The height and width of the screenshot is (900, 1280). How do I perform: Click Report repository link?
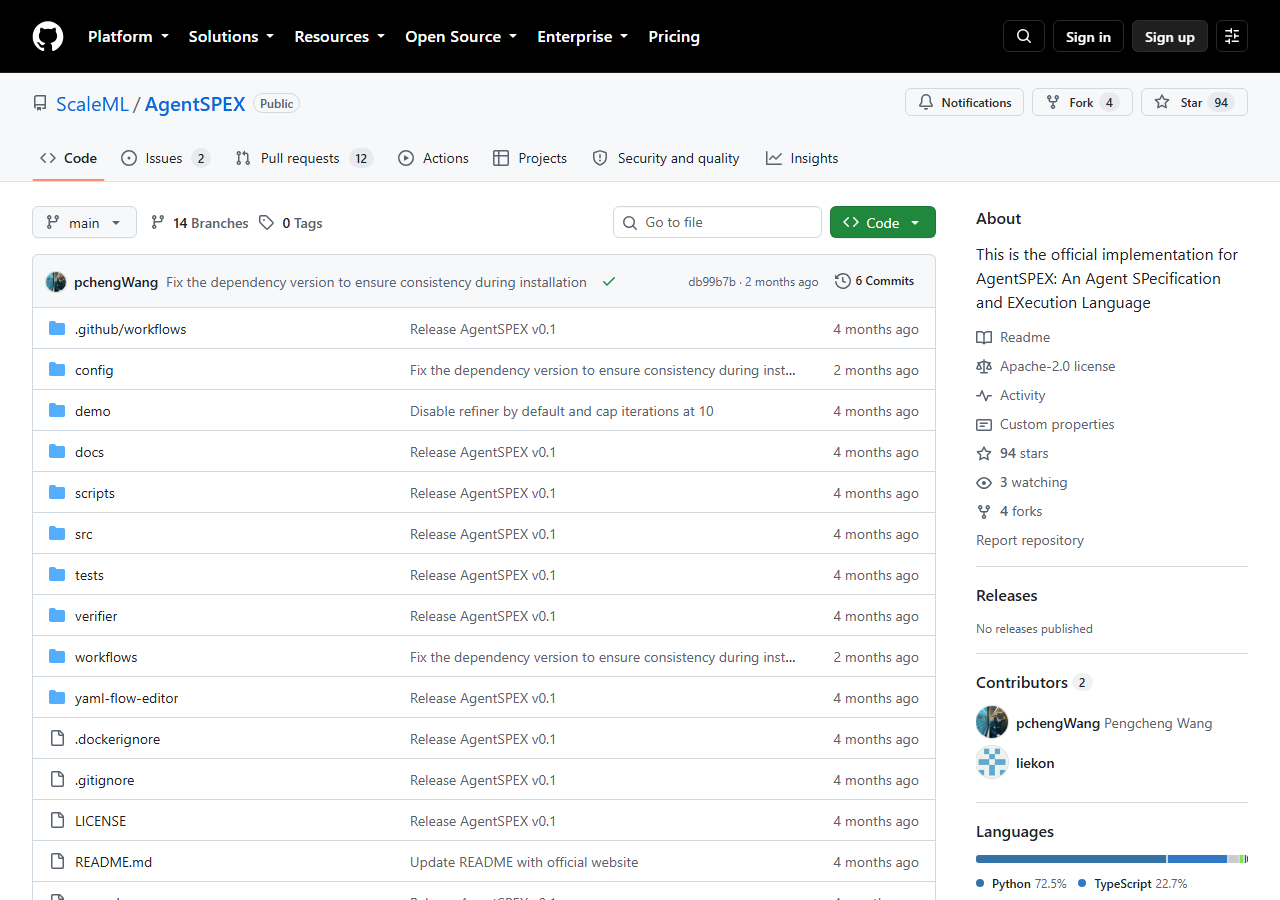pos(1030,540)
